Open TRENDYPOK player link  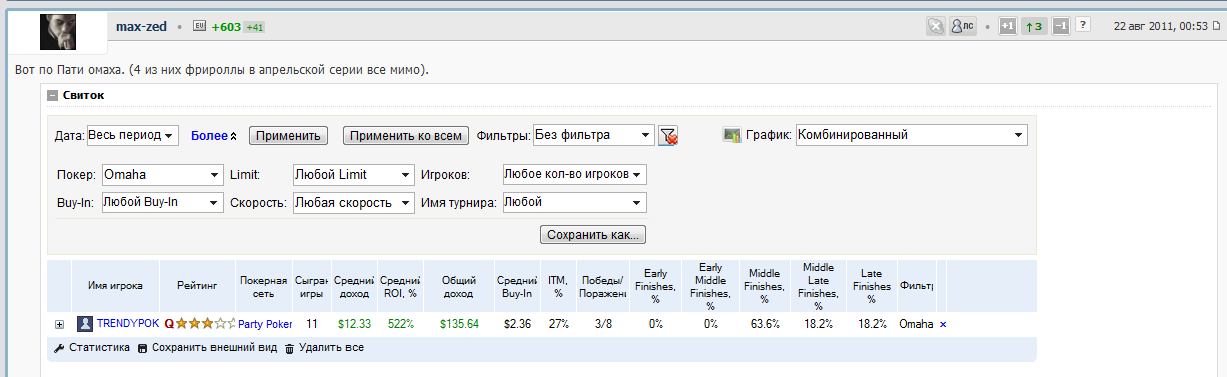128,324
